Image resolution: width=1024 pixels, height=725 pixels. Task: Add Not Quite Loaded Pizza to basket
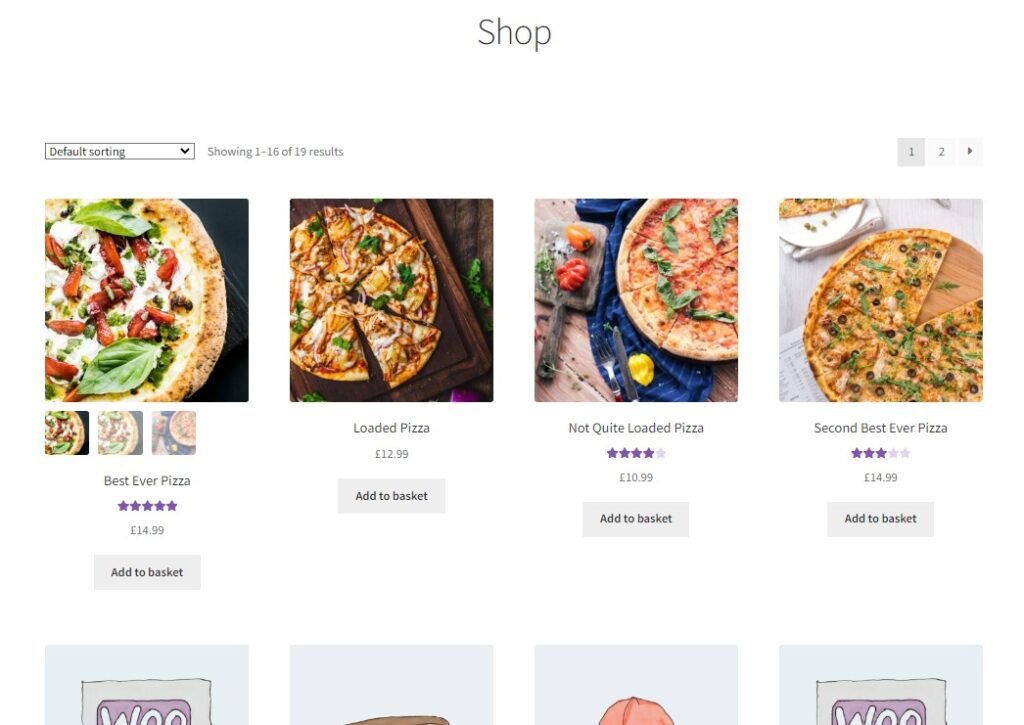(x=635, y=518)
